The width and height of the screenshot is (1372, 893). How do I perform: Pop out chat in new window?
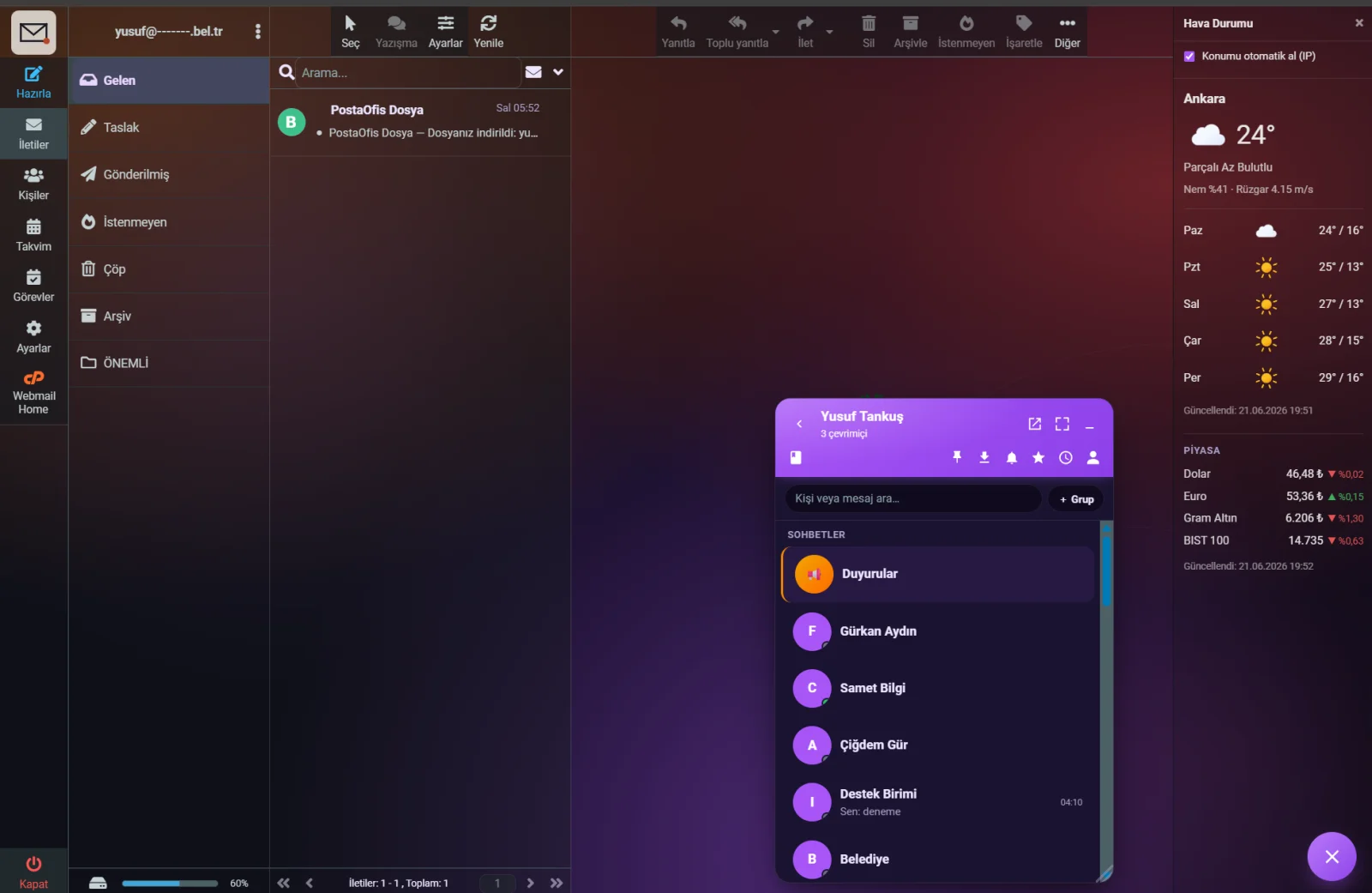coord(1035,424)
